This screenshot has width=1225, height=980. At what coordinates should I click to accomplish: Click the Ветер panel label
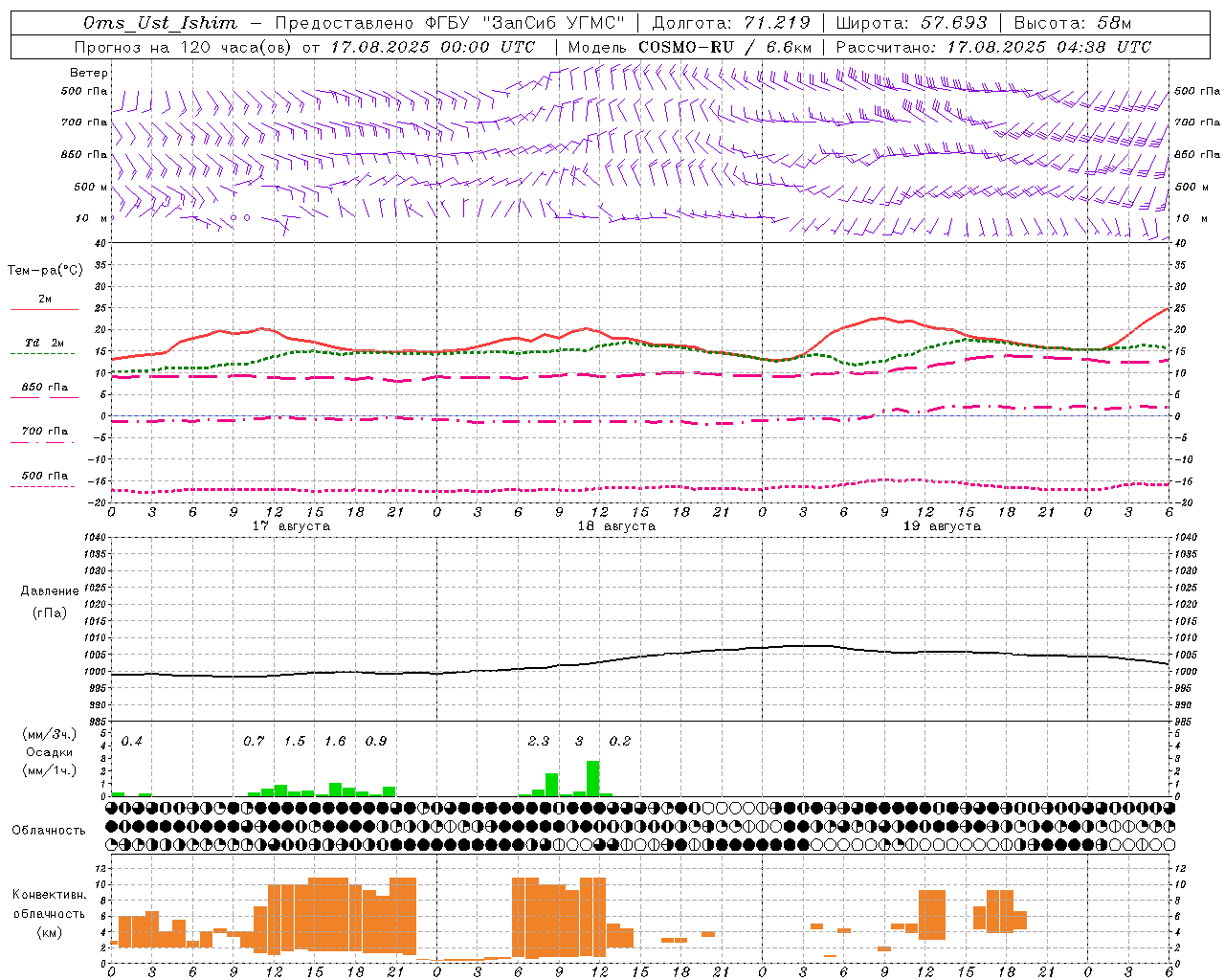(x=89, y=73)
